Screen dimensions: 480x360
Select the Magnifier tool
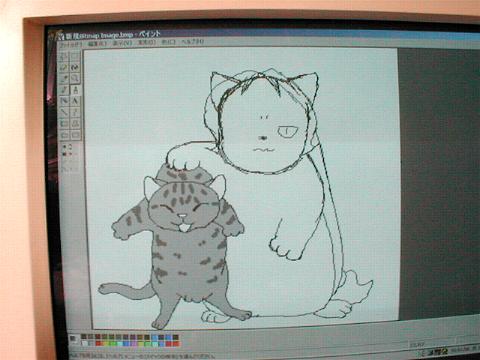tap(76, 79)
